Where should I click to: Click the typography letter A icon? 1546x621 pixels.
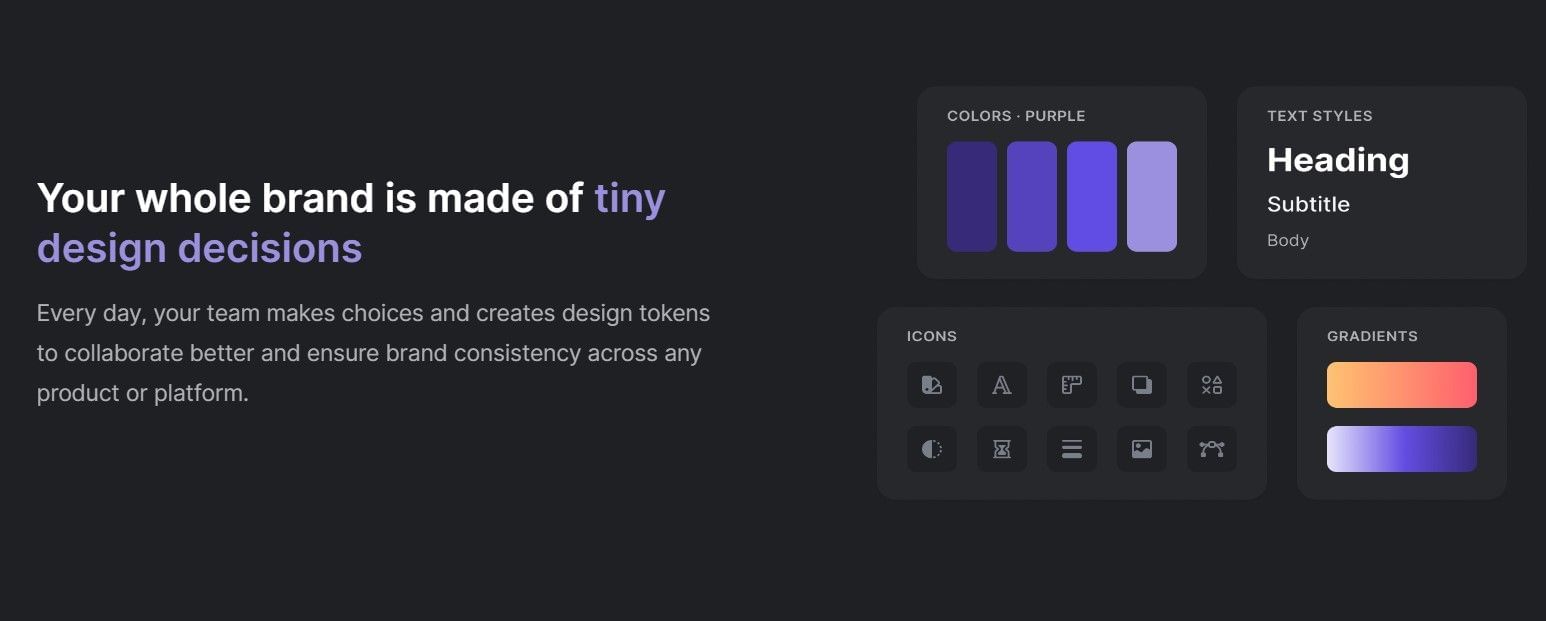coord(1001,385)
